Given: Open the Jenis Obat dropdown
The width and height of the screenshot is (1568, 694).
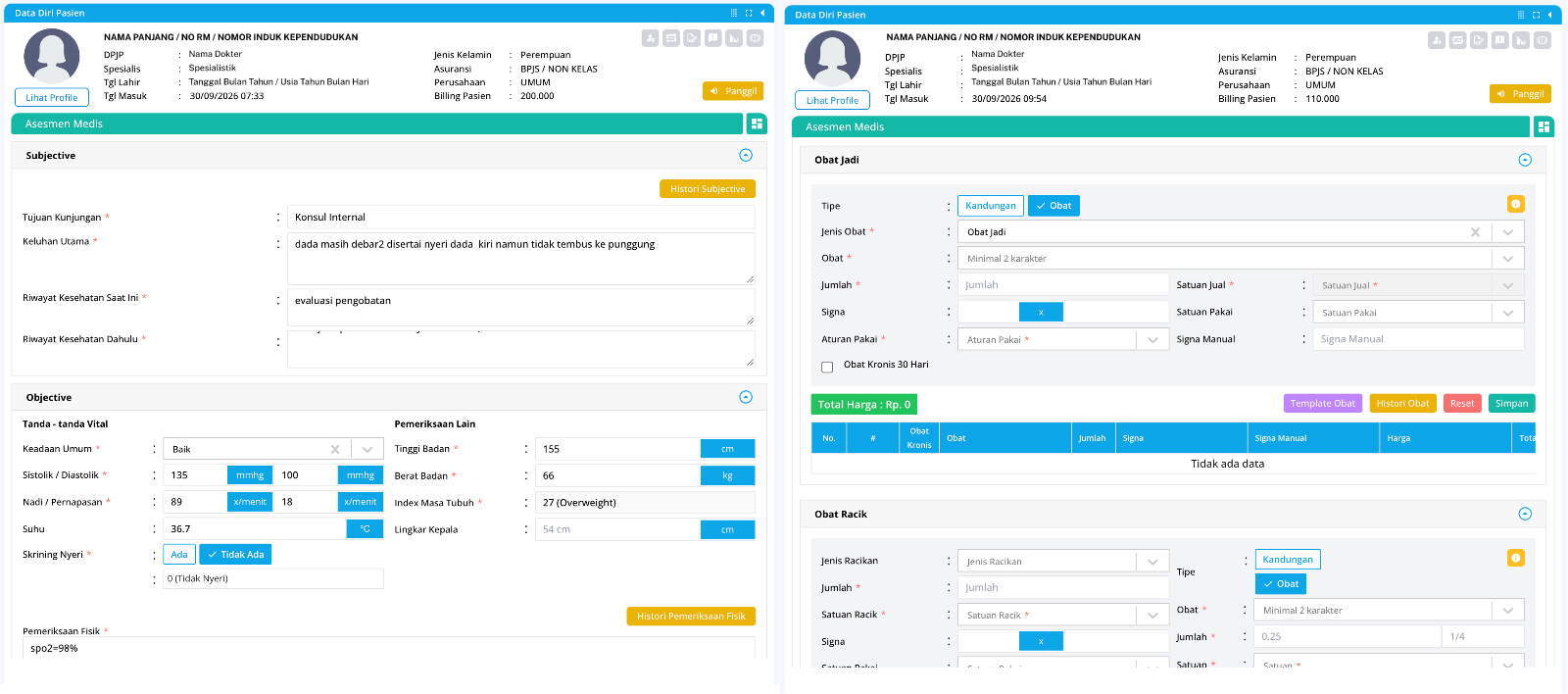Looking at the screenshot, I should pos(1508,232).
